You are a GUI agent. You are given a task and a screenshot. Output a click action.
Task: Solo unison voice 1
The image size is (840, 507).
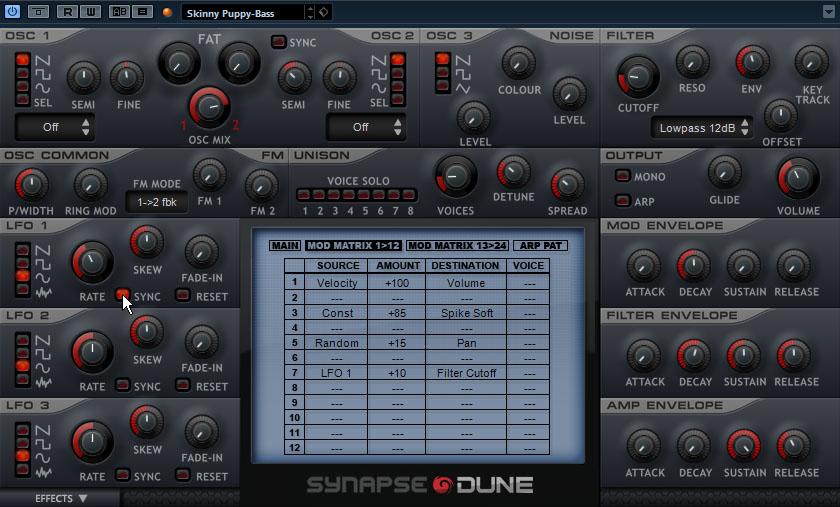click(x=304, y=195)
